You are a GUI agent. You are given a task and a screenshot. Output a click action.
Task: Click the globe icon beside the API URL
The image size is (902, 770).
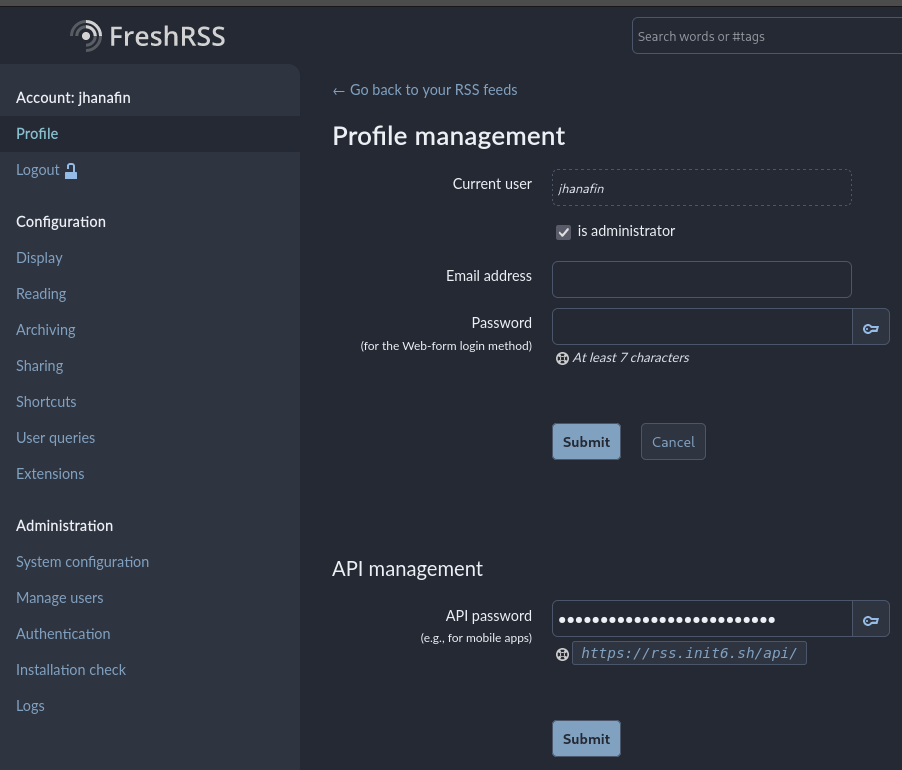click(562, 654)
